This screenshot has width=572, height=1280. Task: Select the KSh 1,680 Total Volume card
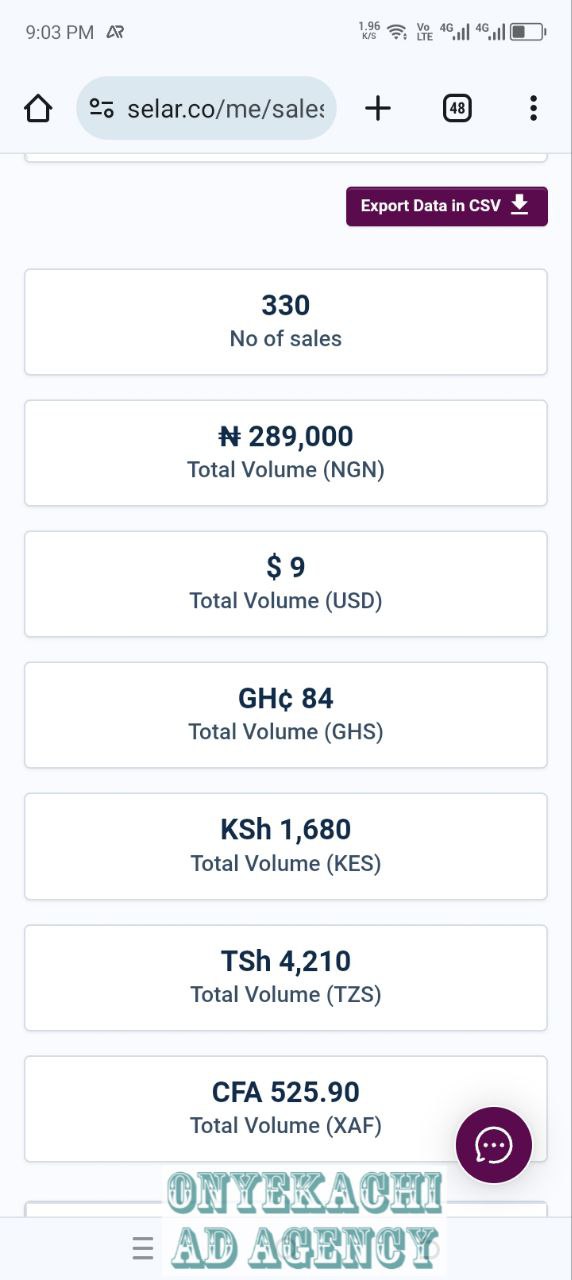(286, 846)
